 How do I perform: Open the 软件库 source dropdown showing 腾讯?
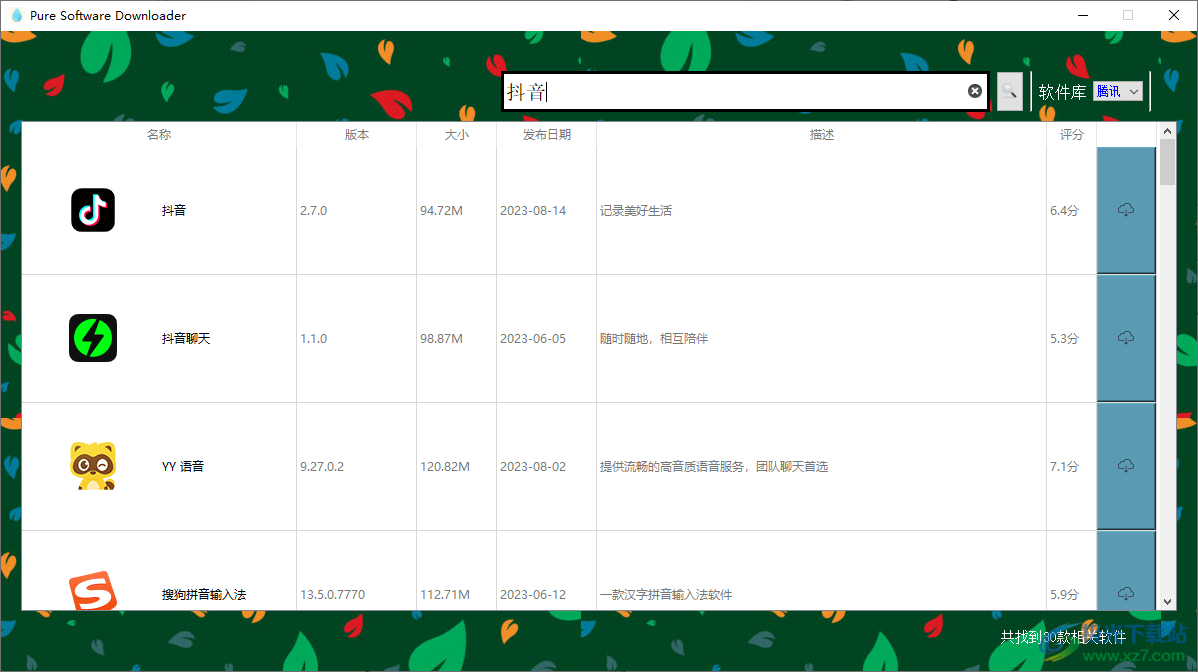(x=1118, y=92)
